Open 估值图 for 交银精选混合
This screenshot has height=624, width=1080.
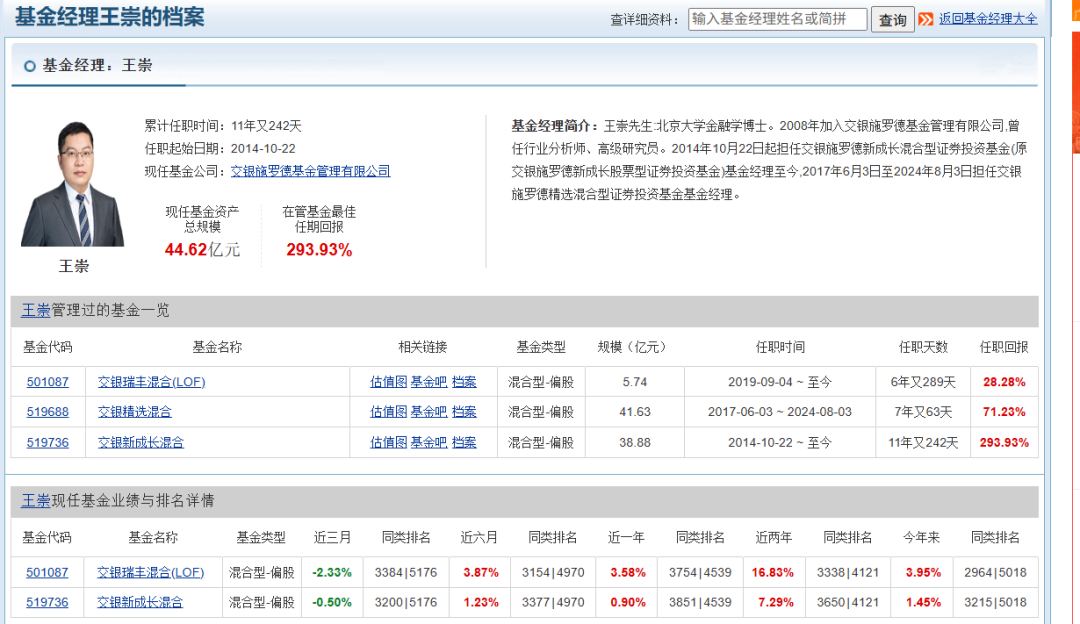pos(388,412)
